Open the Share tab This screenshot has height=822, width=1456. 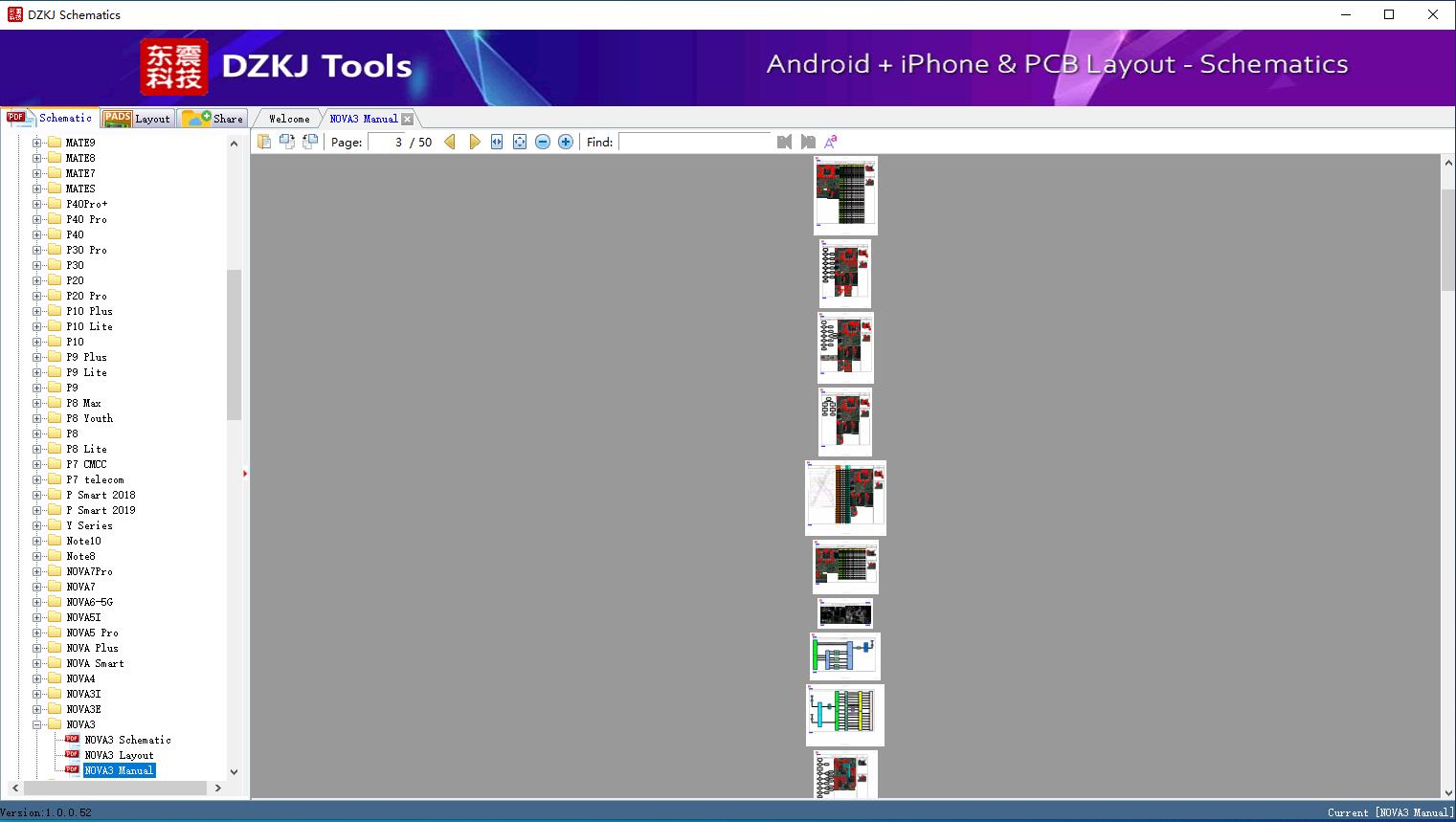(x=213, y=119)
